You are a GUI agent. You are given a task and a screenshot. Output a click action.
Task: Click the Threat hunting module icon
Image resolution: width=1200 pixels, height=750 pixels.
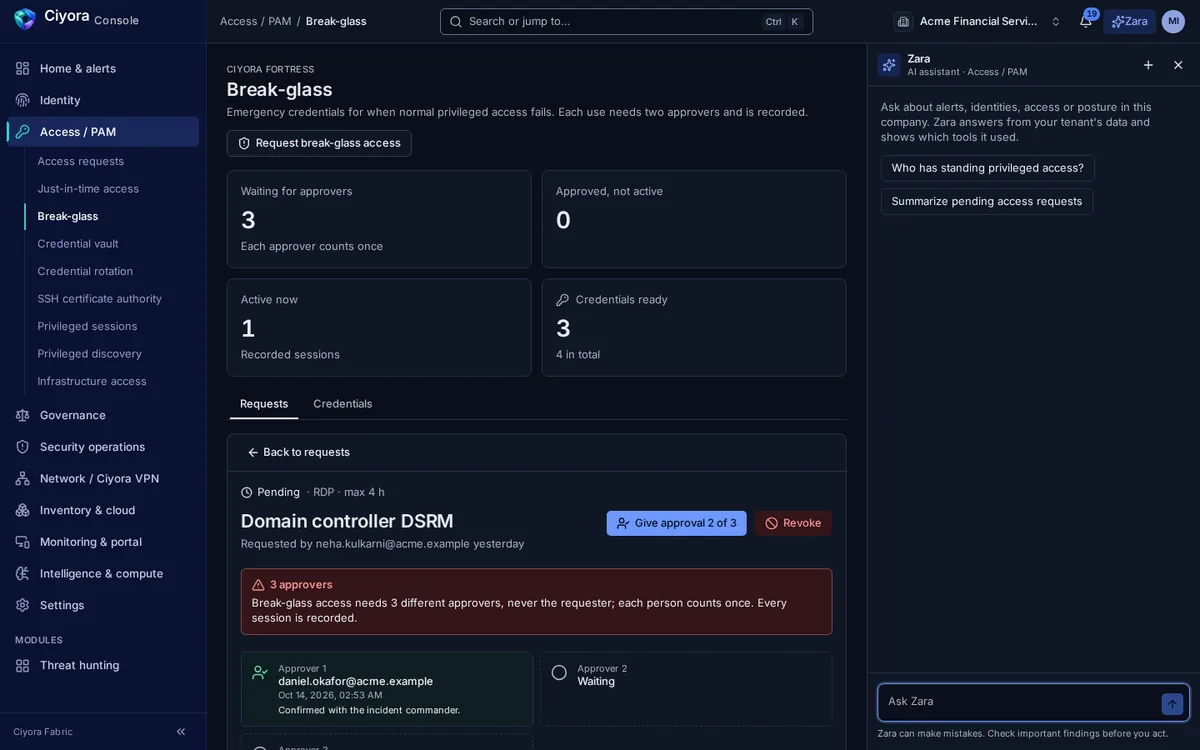[22, 665]
